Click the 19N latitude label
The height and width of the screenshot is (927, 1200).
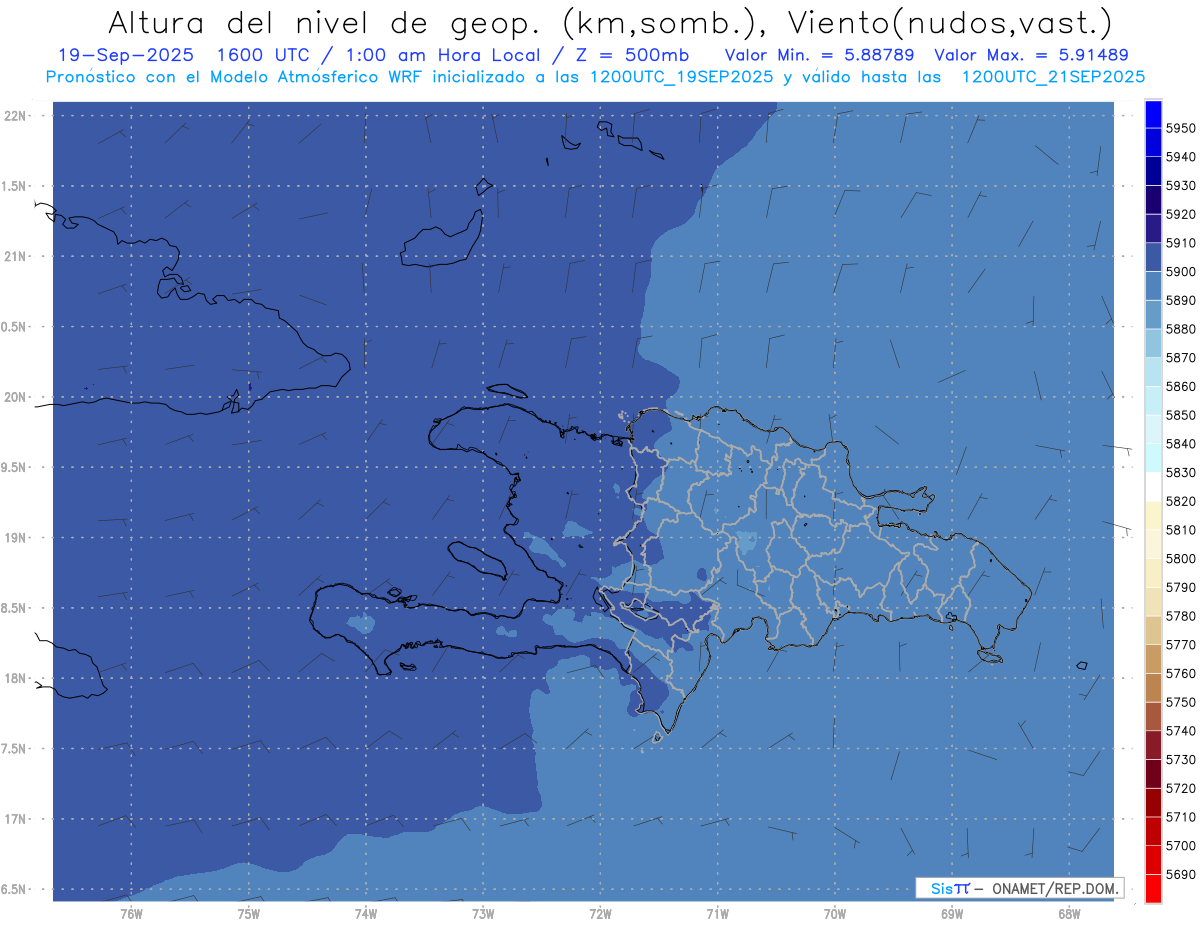(15, 538)
